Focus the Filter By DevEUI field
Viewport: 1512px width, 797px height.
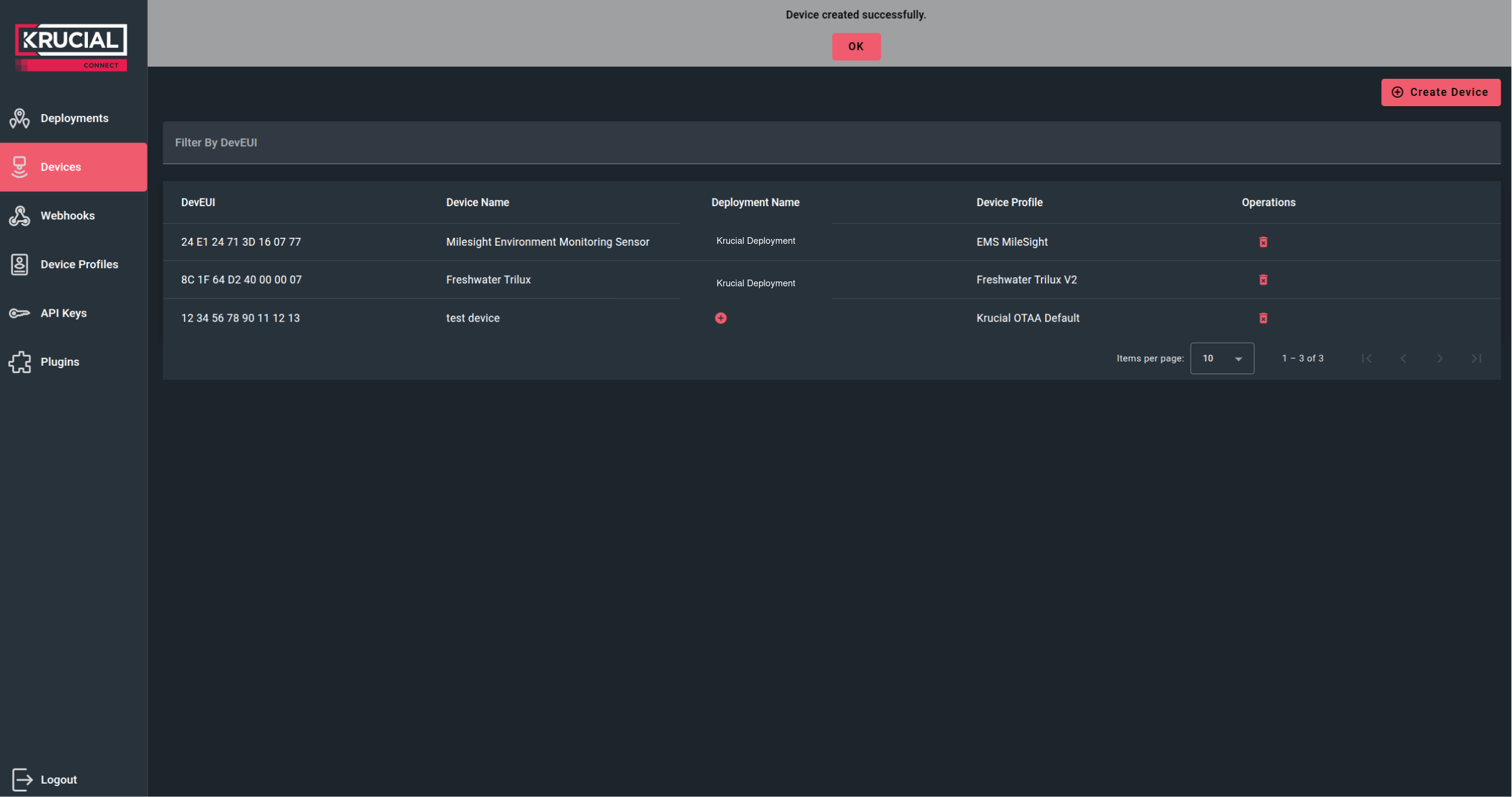[x=831, y=143]
